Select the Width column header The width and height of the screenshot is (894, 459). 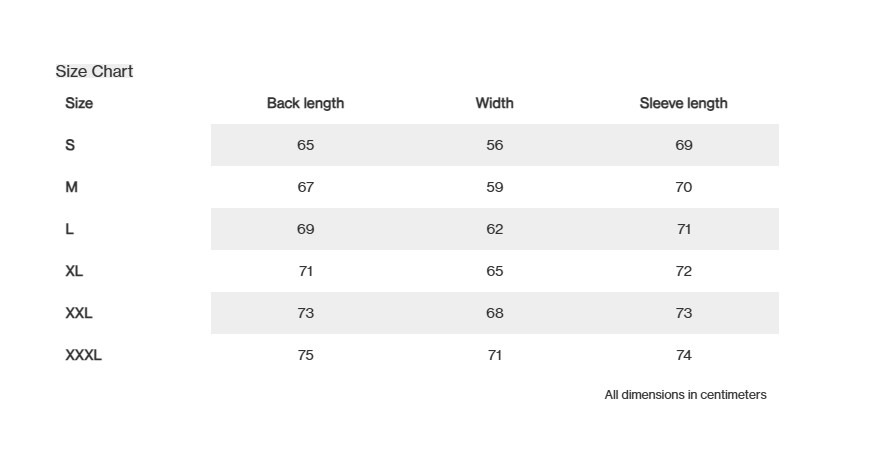click(494, 103)
